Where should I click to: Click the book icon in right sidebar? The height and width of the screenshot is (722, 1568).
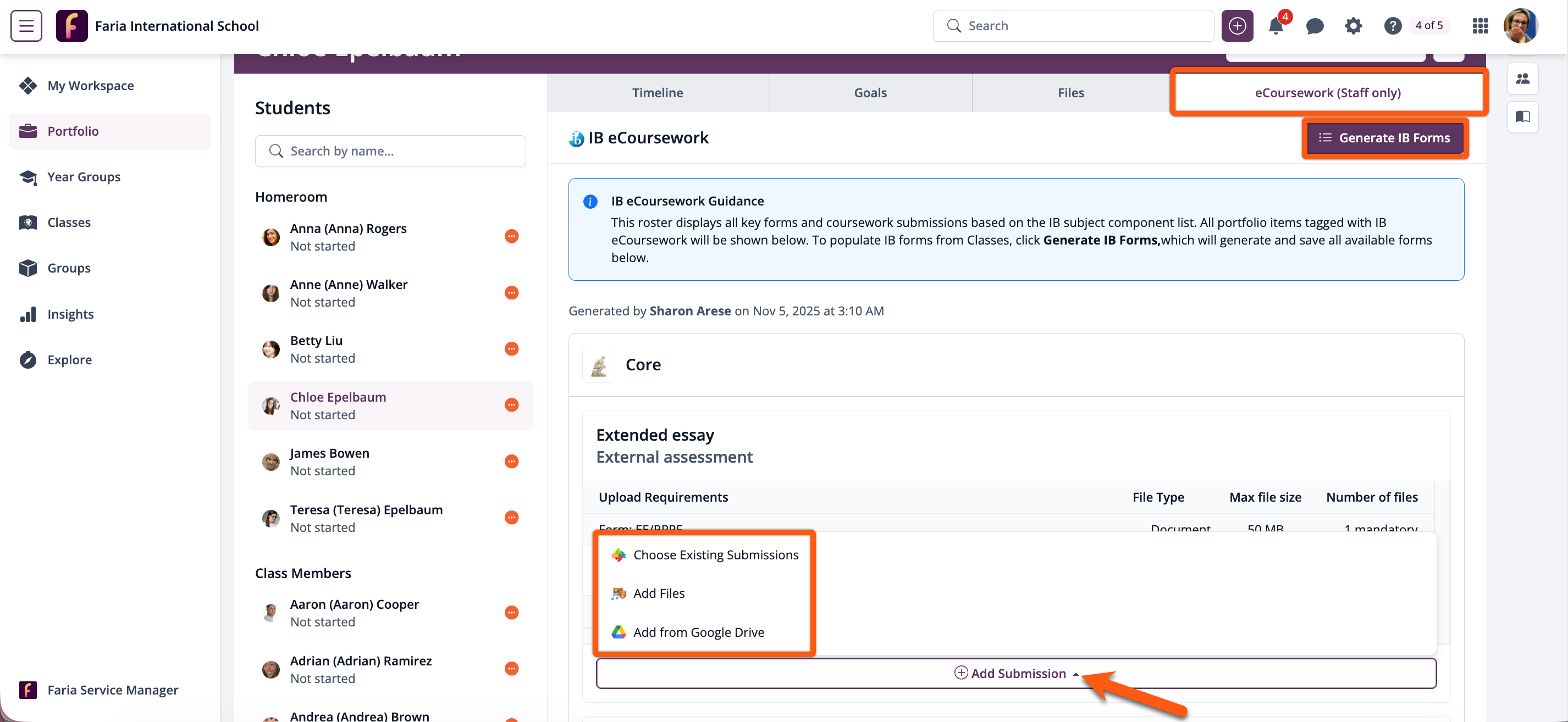click(1522, 117)
